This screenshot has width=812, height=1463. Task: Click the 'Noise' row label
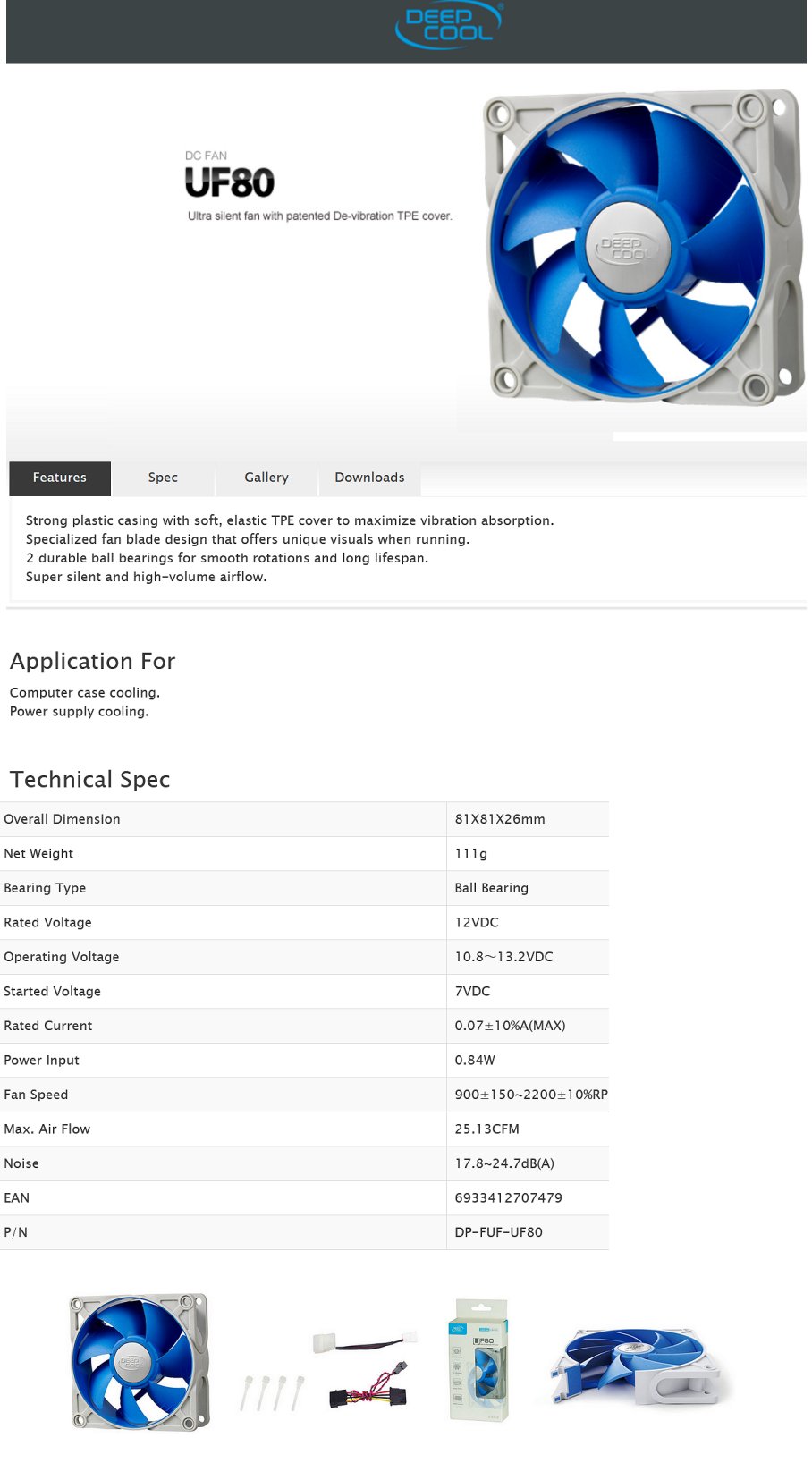(21, 1163)
